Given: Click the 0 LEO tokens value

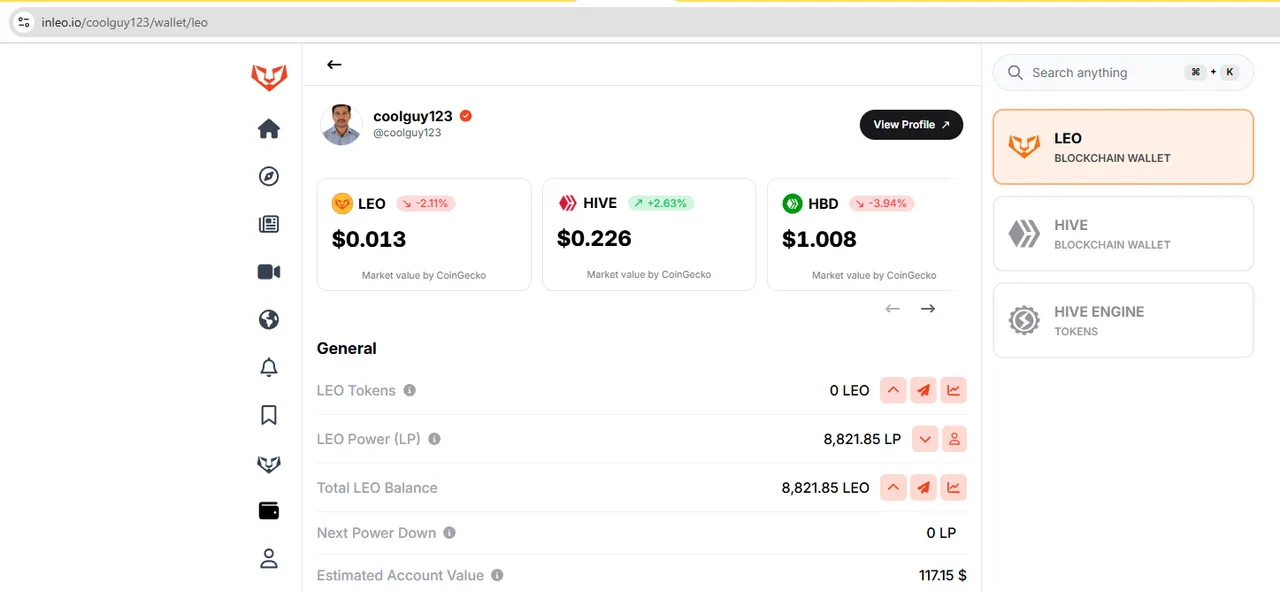Looking at the screenshot, I should (850, 390).
